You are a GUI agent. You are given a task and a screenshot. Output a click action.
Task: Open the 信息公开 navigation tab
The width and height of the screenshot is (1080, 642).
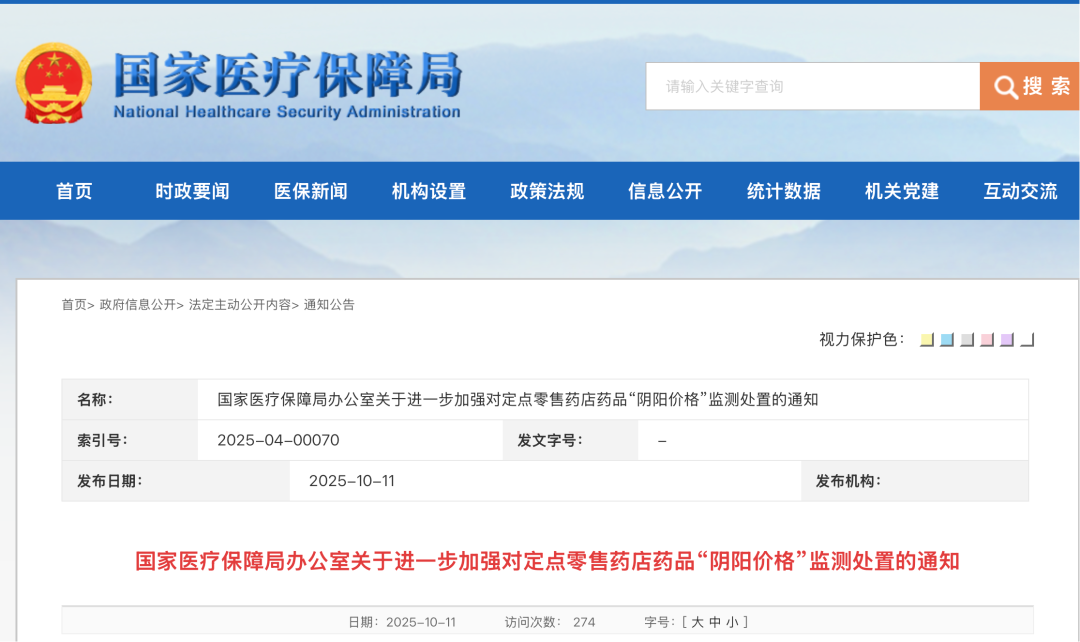pos(665,191)
